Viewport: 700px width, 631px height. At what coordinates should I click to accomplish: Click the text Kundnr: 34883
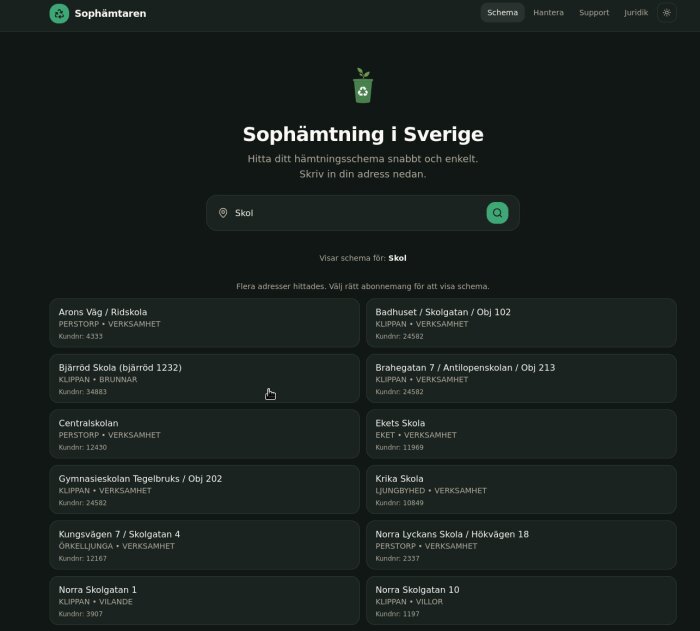(83, 392)
